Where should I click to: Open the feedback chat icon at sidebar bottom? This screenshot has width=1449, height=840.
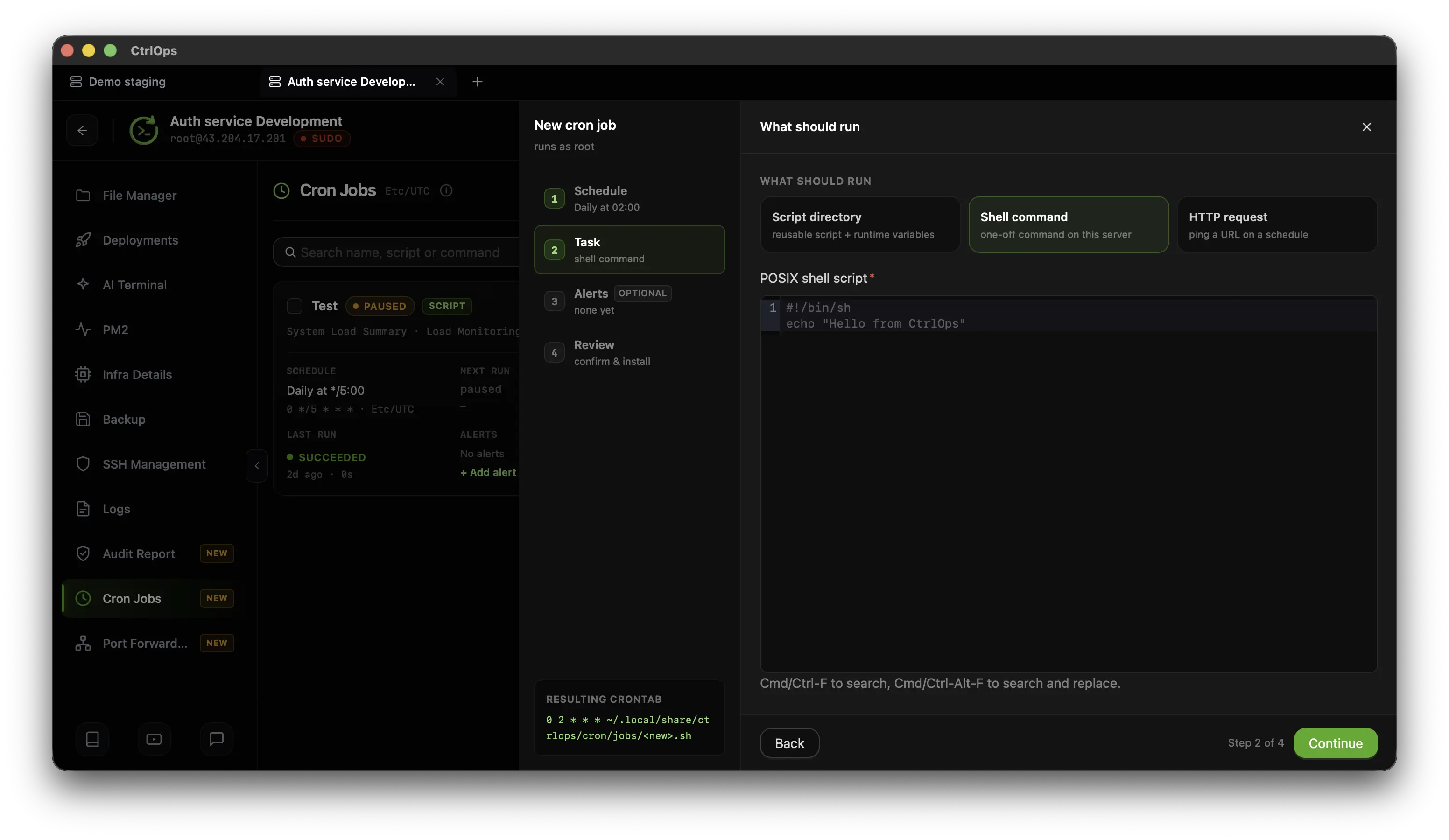(216, 739)
